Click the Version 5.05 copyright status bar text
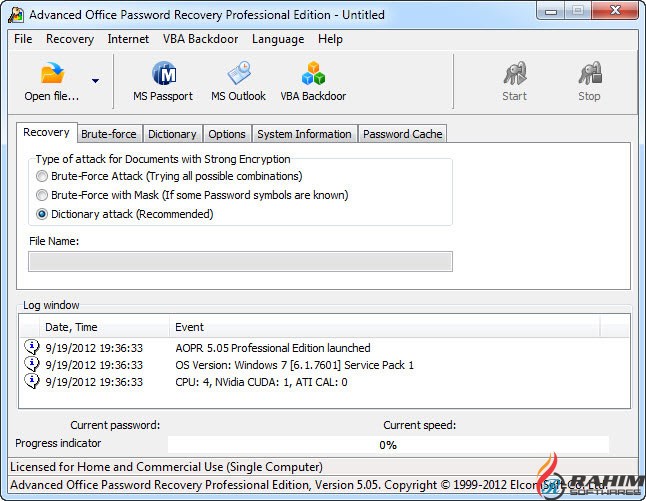646x501 pixels. click(309, 485)
